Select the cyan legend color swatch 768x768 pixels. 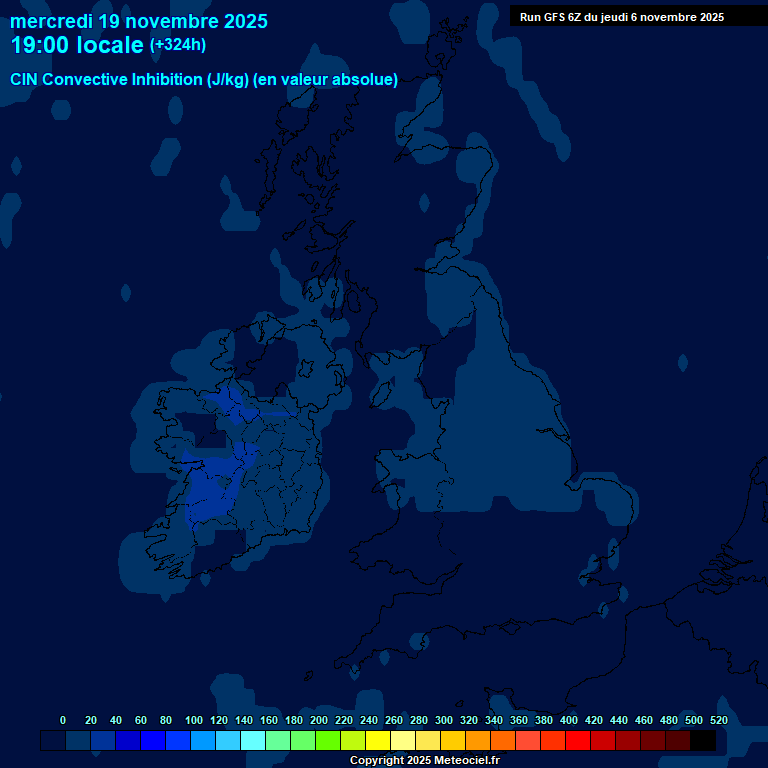coord(253,740)
